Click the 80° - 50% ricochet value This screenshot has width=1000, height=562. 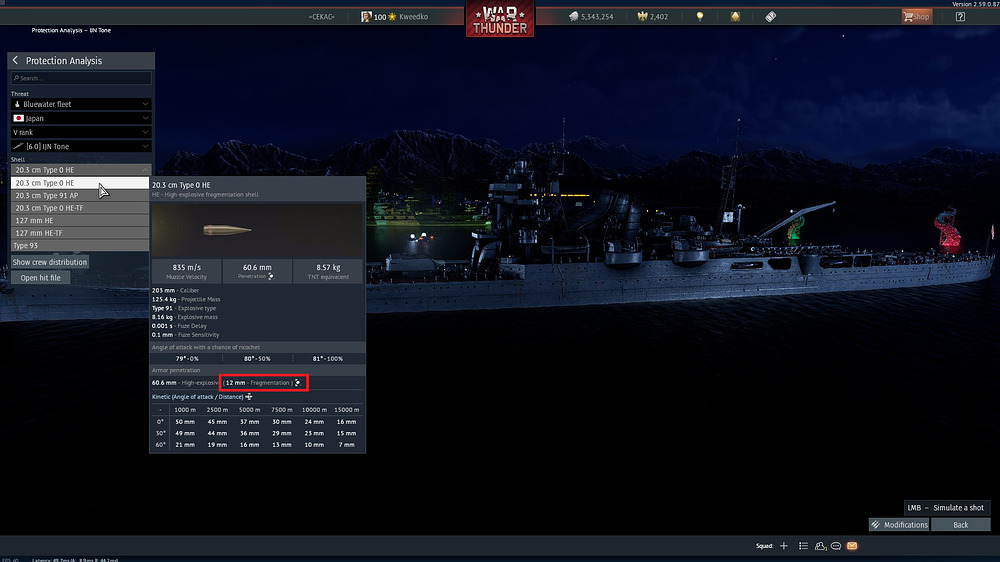click(257, 359)
